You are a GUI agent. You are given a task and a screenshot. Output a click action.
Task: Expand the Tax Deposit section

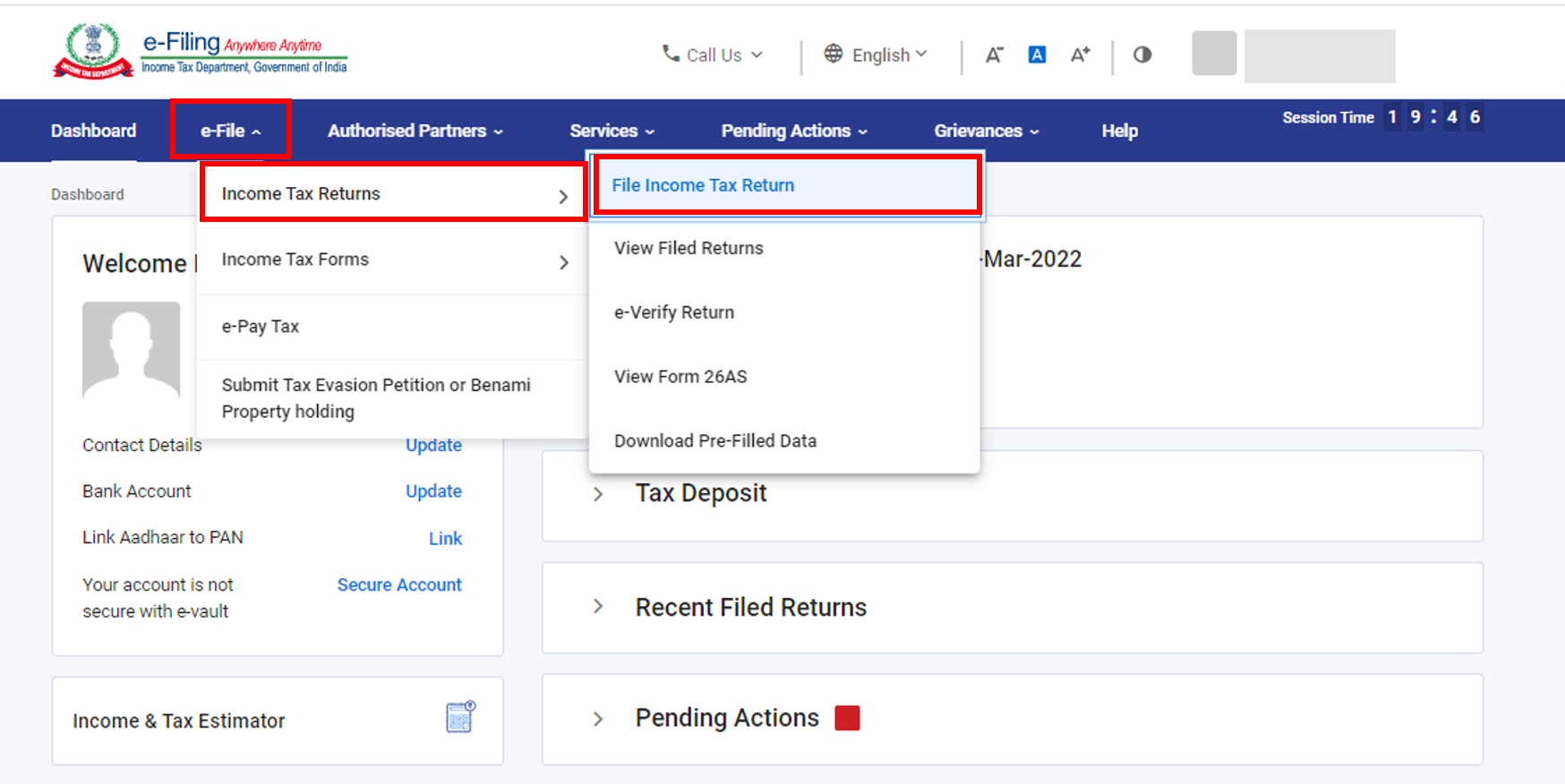coord(598,494)
